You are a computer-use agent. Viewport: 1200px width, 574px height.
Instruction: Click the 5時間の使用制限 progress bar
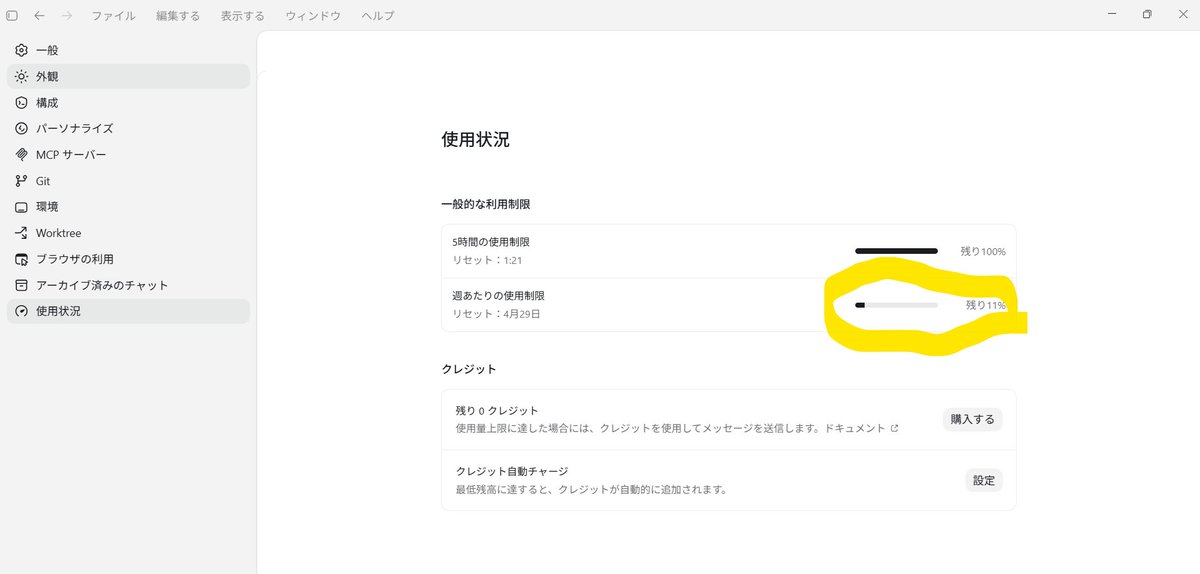pos(896,251)
